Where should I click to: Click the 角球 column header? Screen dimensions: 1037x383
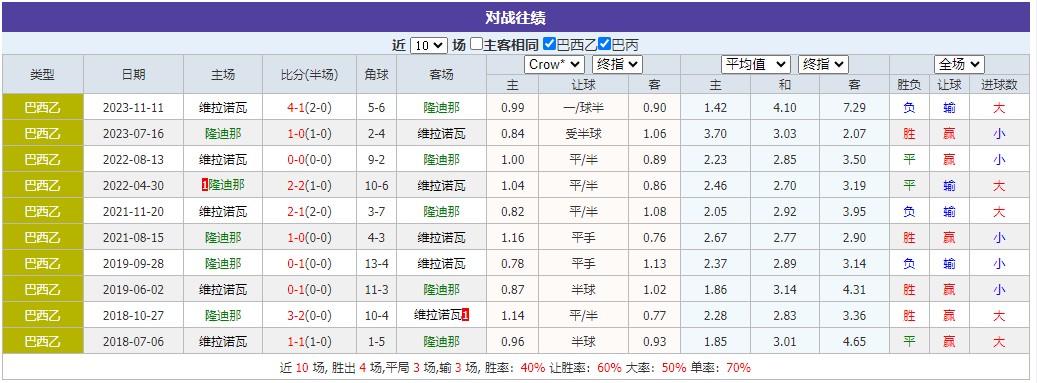pos(377,74)
